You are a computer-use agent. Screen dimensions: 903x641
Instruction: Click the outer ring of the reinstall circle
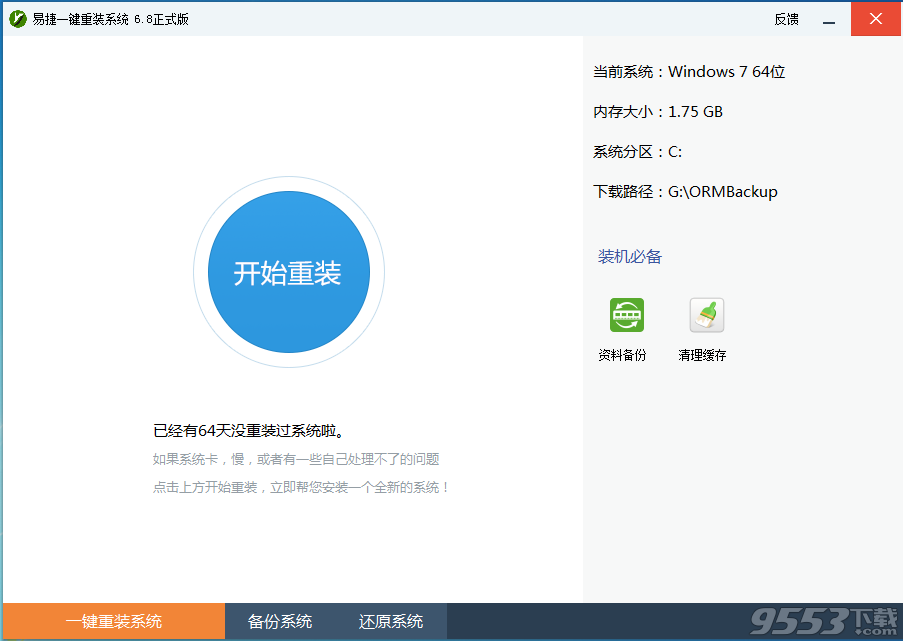[x=289, y=178]
